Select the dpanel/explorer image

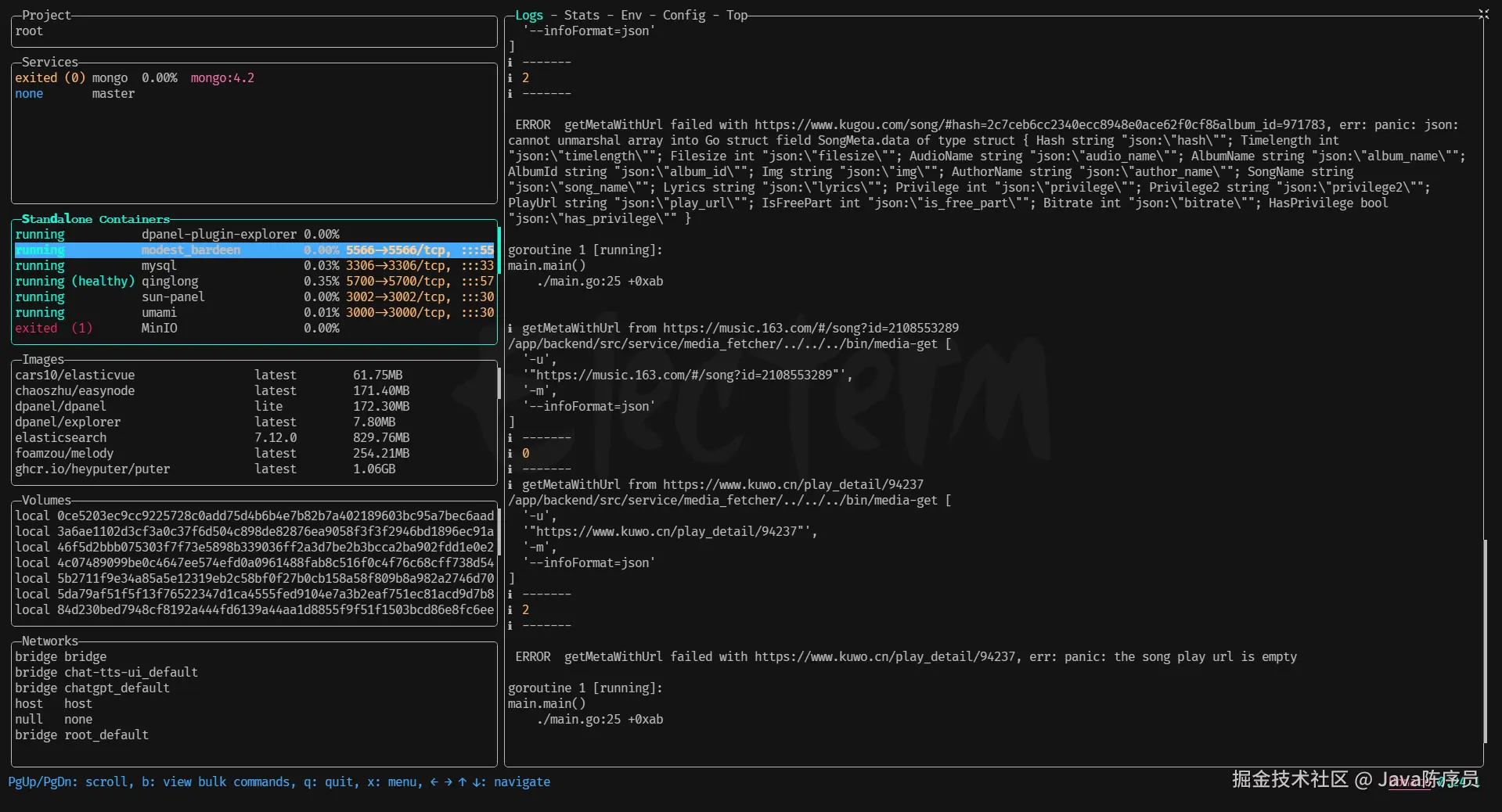click(x=254, y=422)
